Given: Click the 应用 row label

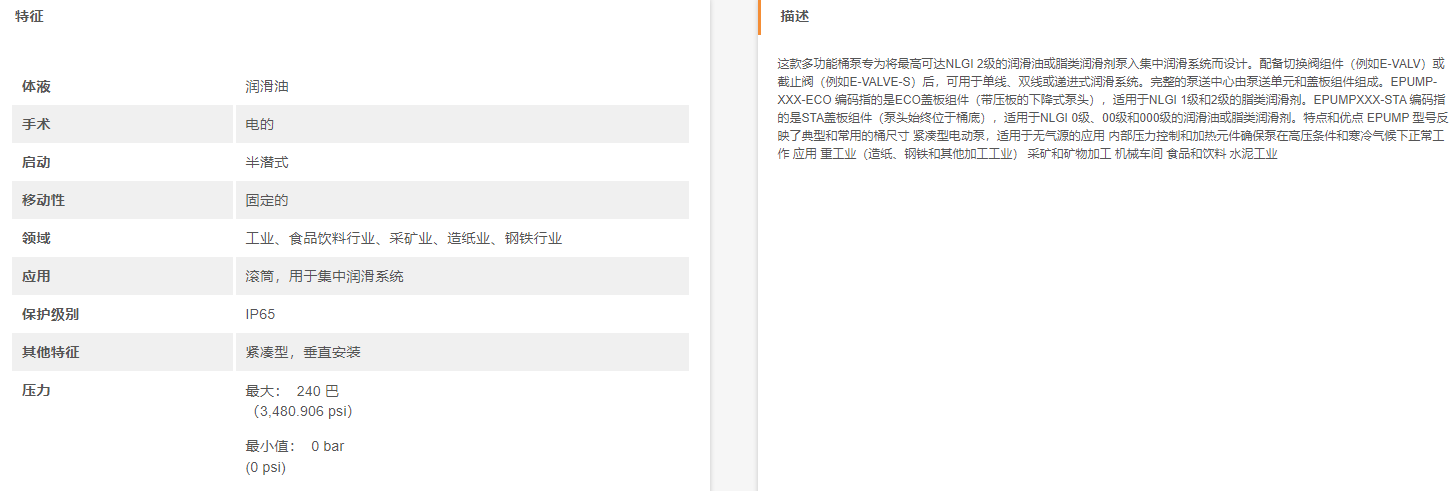Looking at the screenshot, I should (36, 276).
